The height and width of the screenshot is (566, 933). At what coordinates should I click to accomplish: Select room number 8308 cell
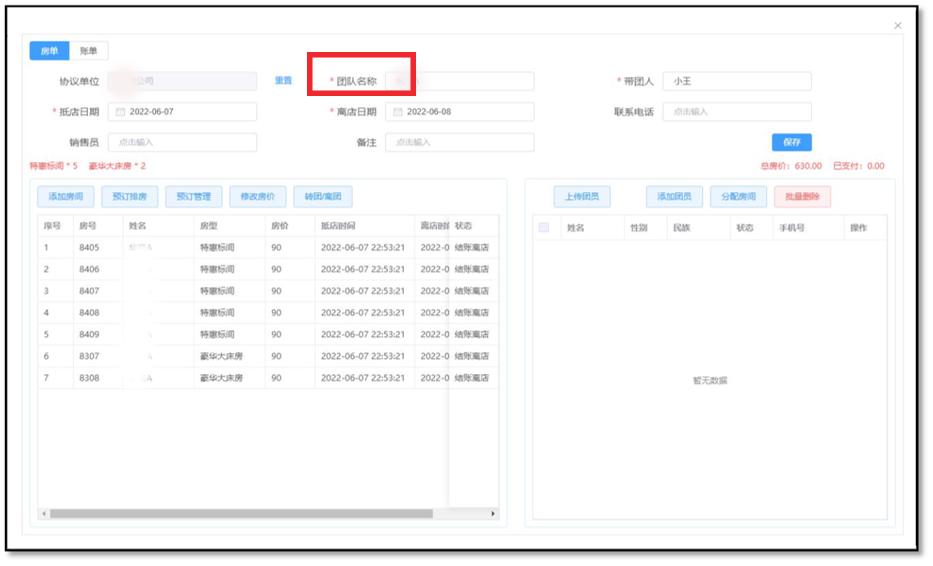pyautogui.click(x=89, y=378)
